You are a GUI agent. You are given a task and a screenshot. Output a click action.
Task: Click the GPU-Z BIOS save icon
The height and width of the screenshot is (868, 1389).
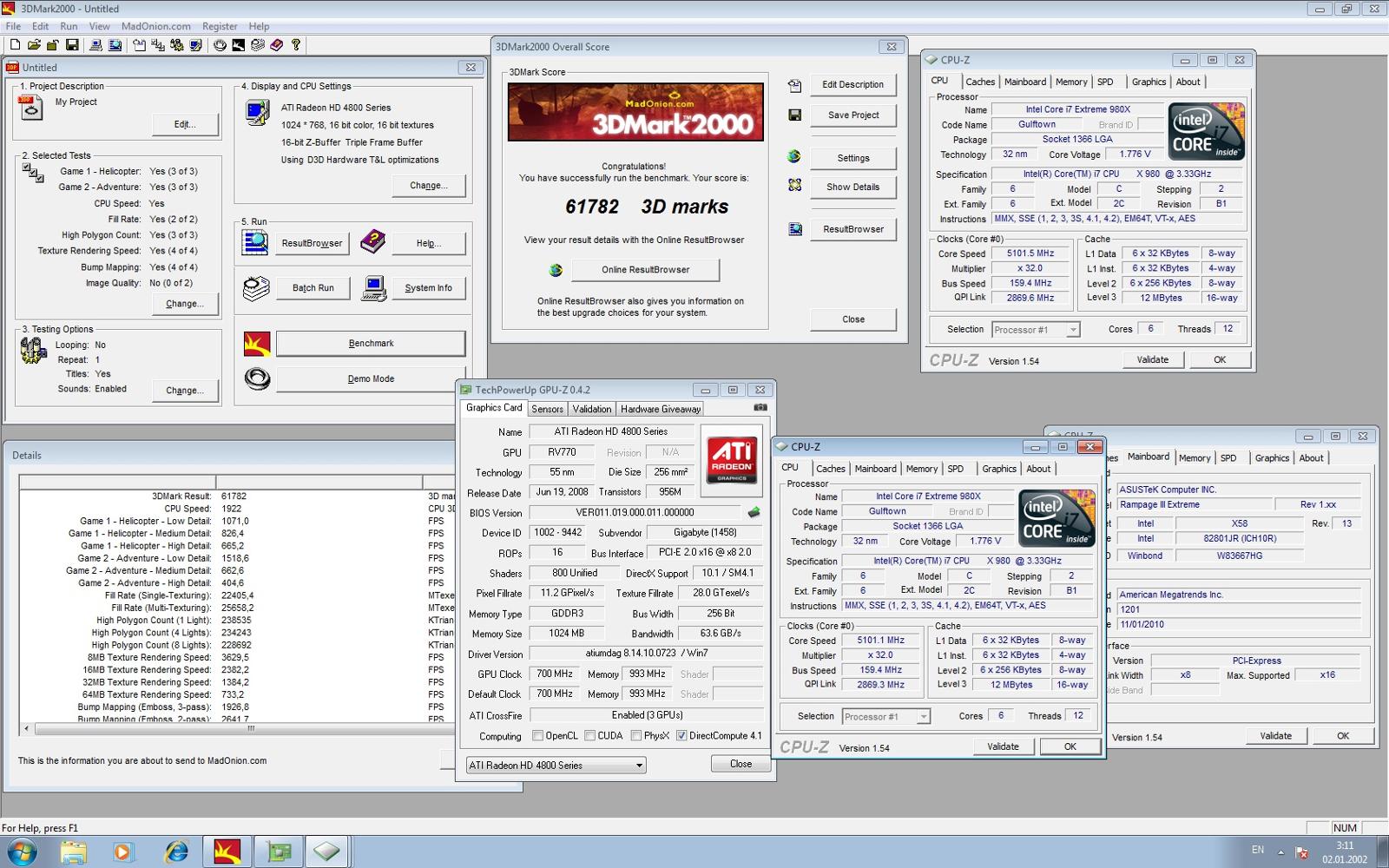(754, 512)
